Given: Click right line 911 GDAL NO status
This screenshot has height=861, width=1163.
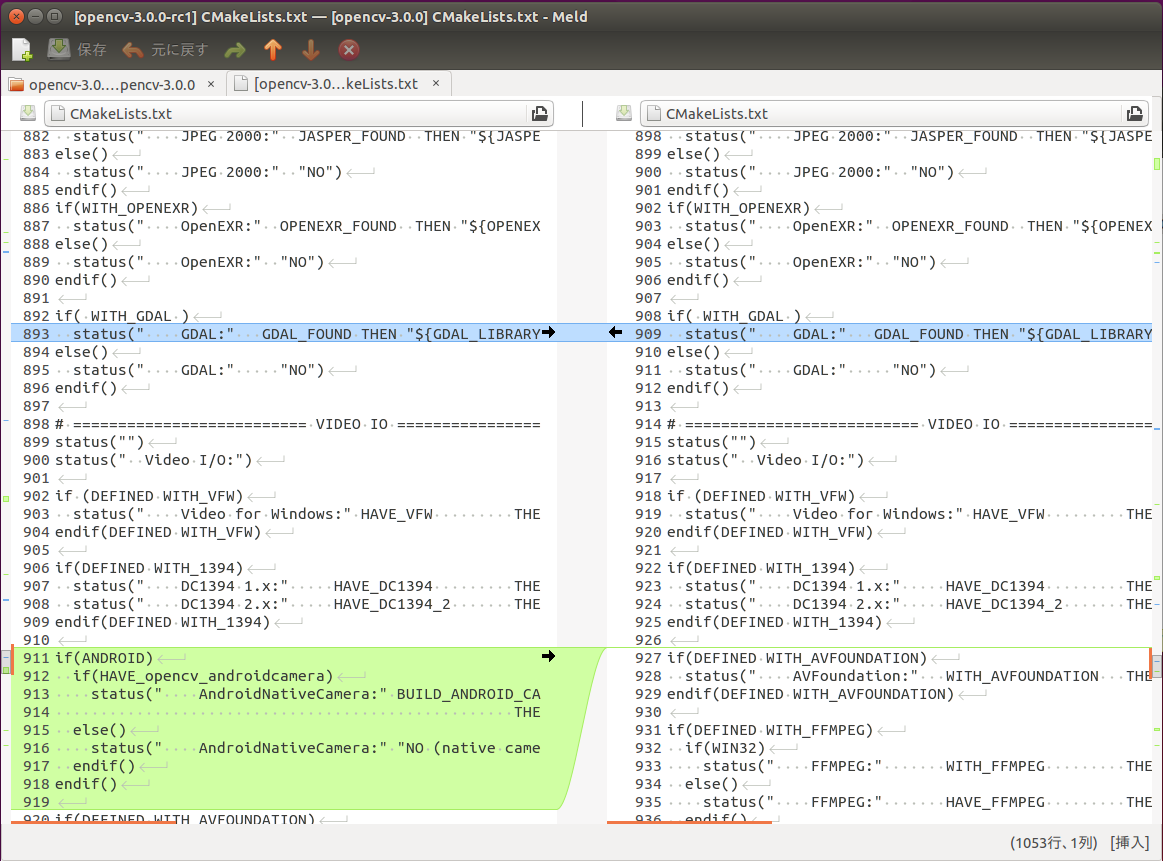Looking at the screenshot, I should 811,370.
